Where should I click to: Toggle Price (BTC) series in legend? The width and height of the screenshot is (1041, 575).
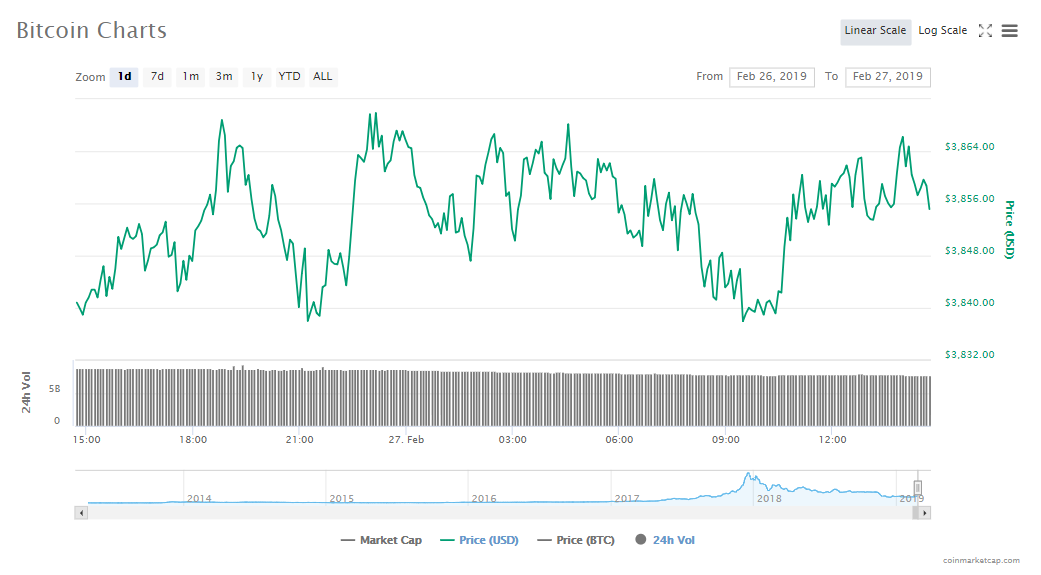(574, 540)
